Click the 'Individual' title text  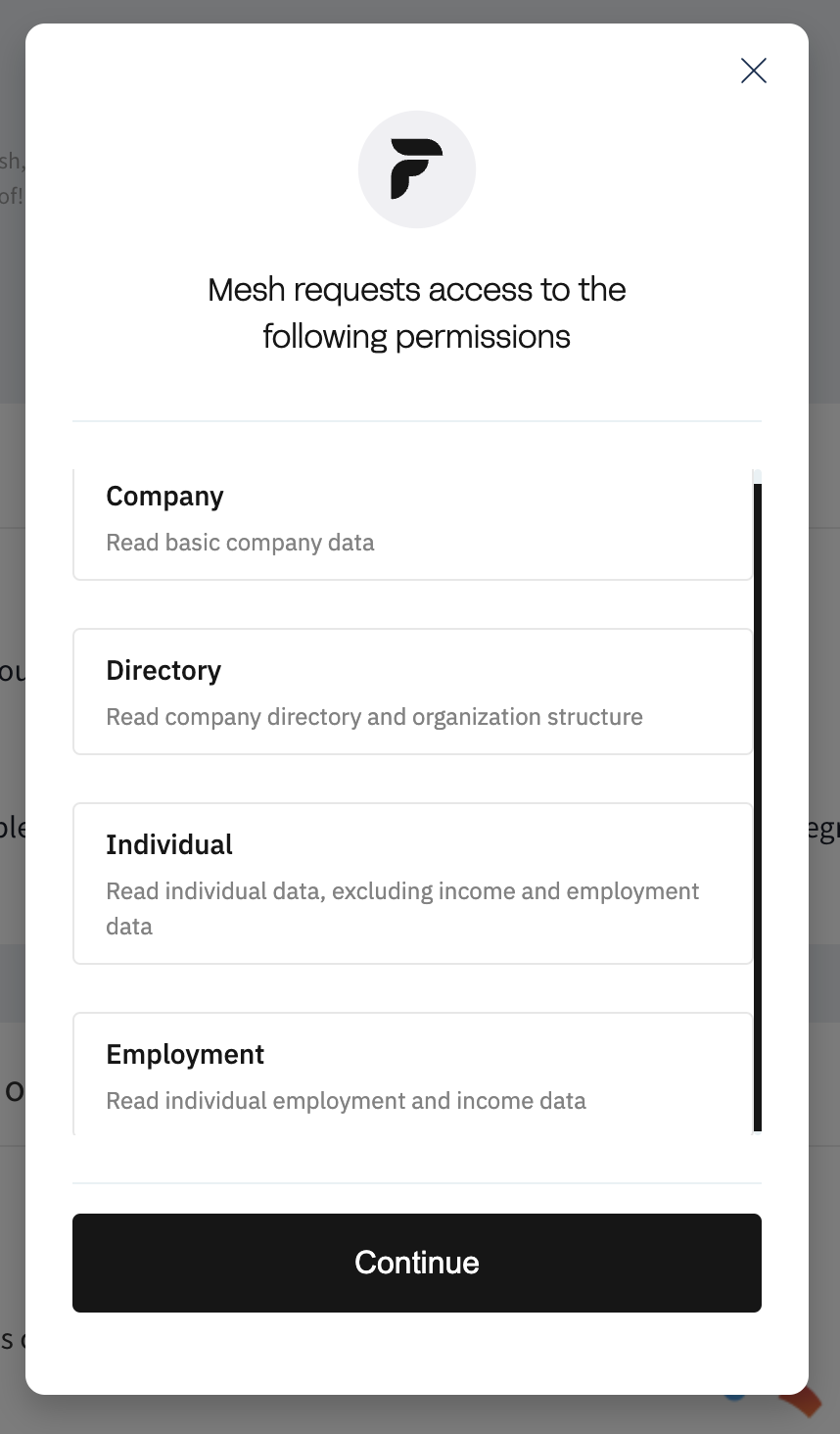point(169,845)
